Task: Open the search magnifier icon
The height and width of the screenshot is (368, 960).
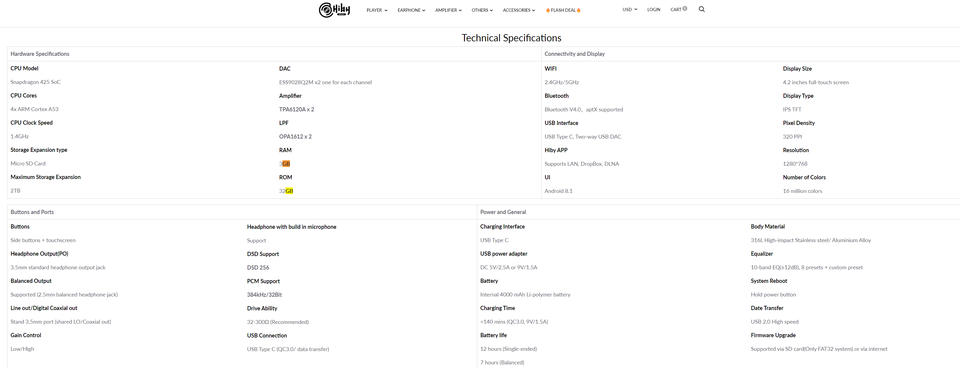Action: click(702, 9)
